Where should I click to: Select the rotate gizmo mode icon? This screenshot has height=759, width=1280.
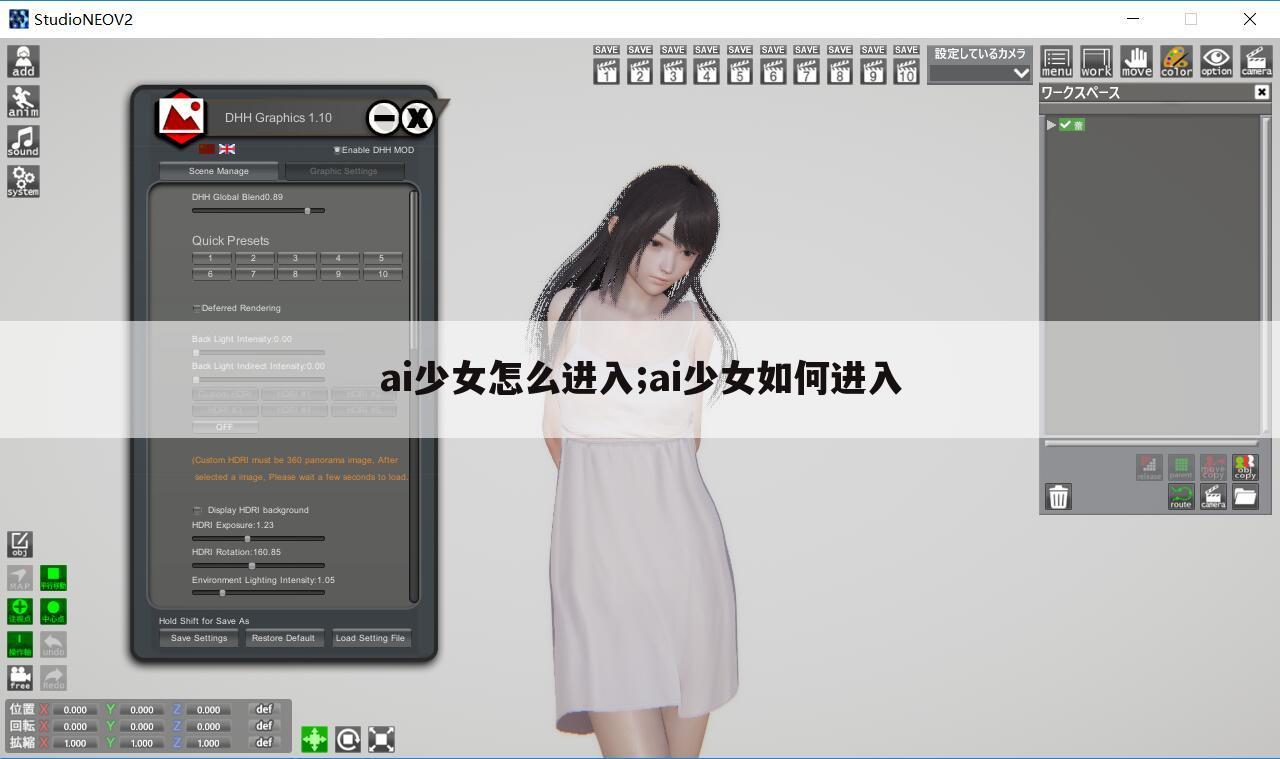click(x=348, y=739)
